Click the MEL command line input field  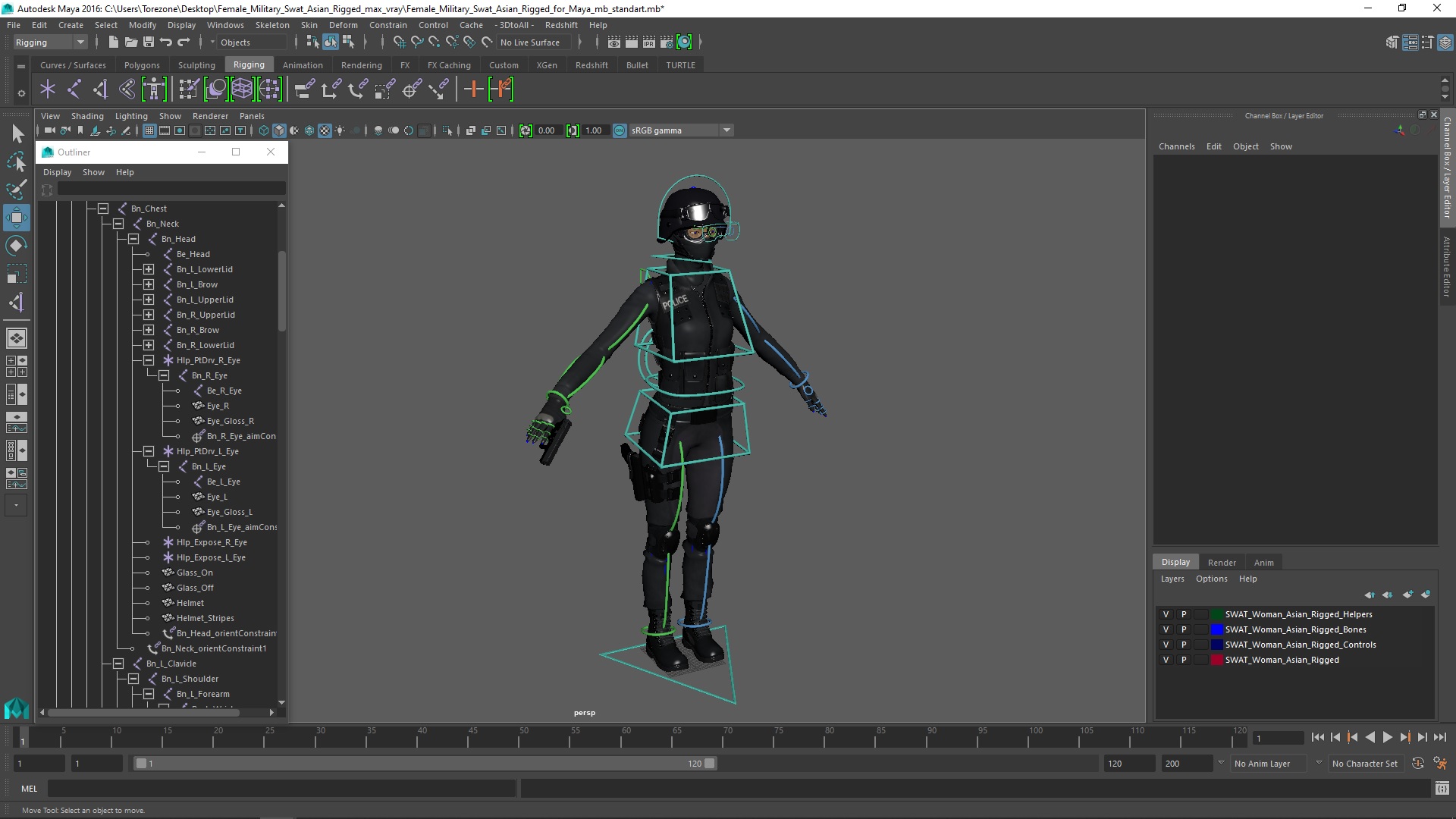tap(281, 789)
